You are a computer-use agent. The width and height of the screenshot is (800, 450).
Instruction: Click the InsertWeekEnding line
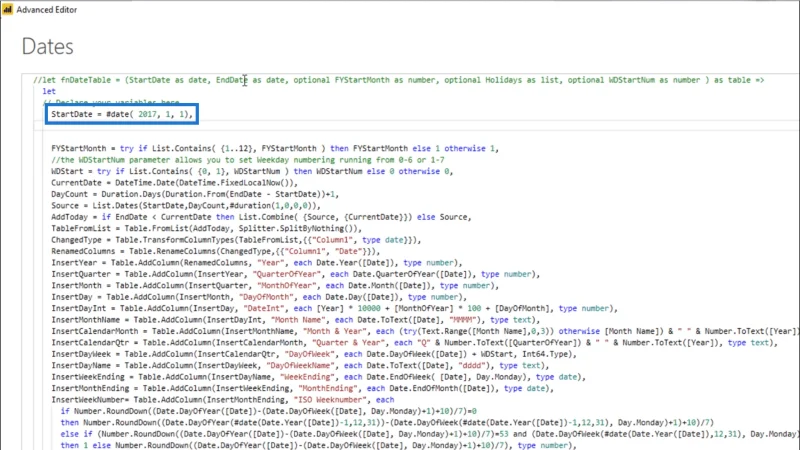(318, 377)
